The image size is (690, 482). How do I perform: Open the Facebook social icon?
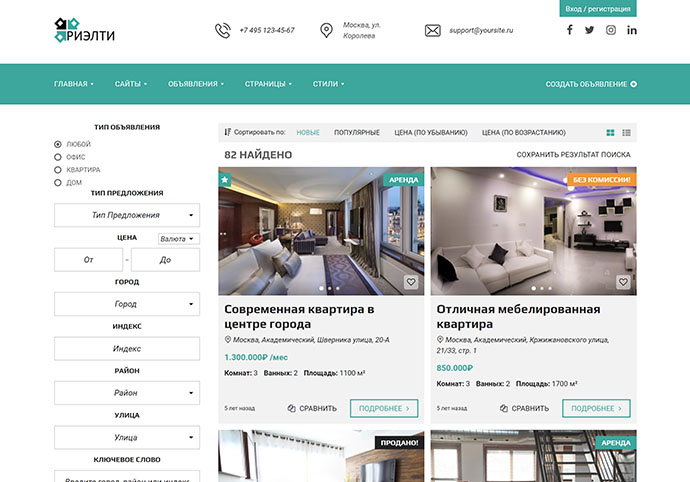coord(569,30)
